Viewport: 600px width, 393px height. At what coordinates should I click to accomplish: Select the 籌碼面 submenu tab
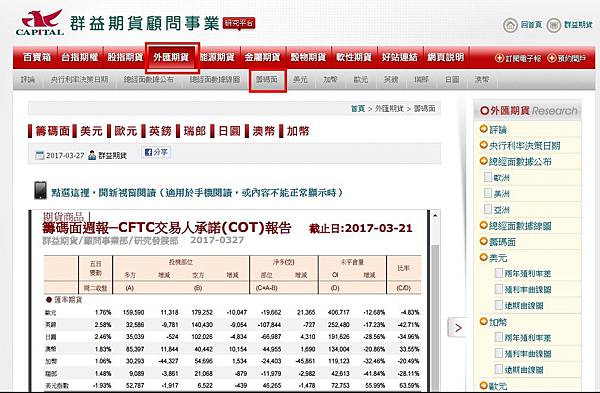267,80
